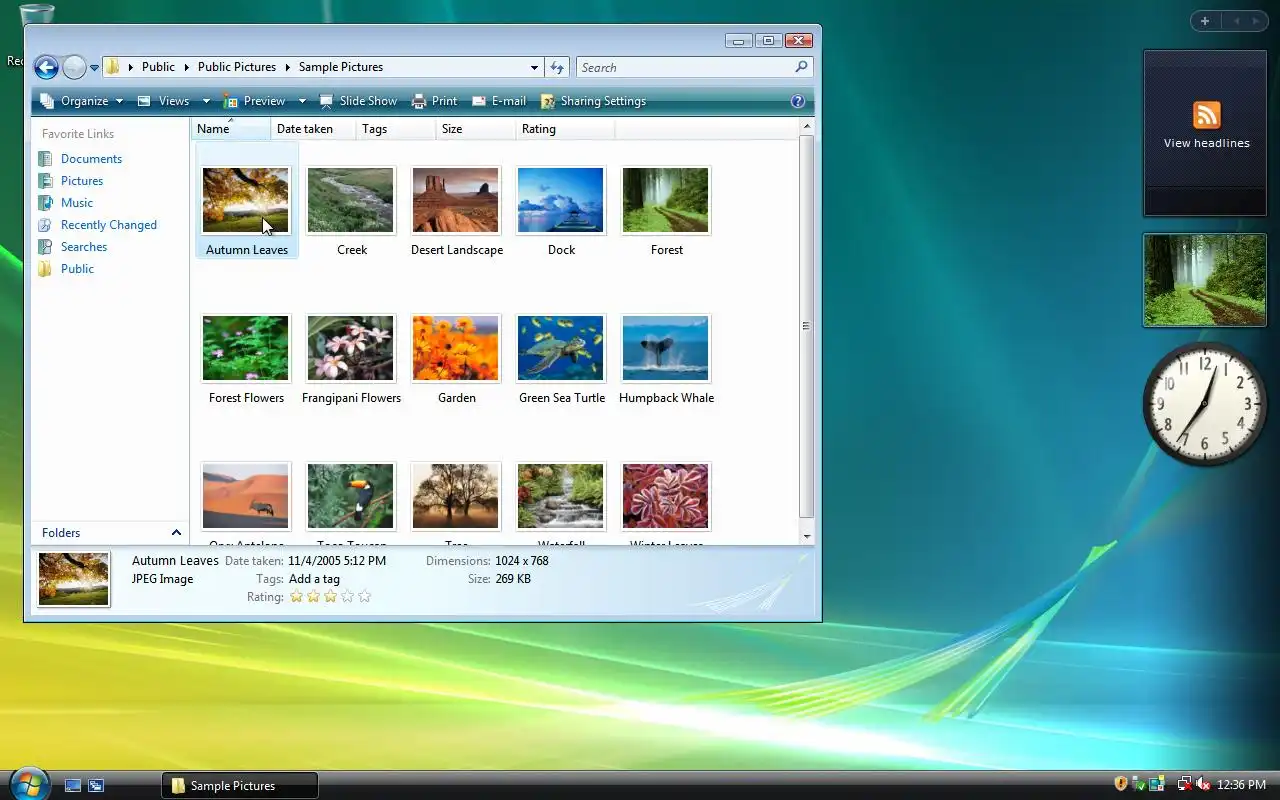Image resolution: width=1280 pixels, height=800 pixels.
Task: Open the recent pages dropdown beside Forward
Action: pyautogui.click(x=94, y=68)
